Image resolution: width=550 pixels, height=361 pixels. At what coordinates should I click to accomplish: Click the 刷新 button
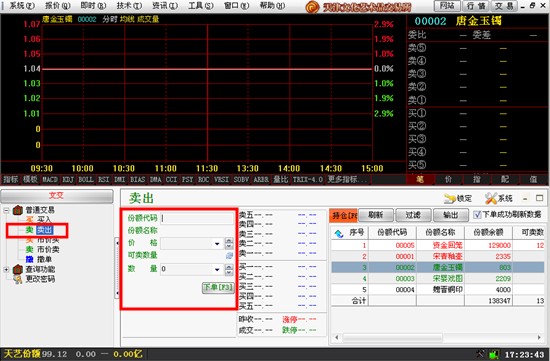376,215
